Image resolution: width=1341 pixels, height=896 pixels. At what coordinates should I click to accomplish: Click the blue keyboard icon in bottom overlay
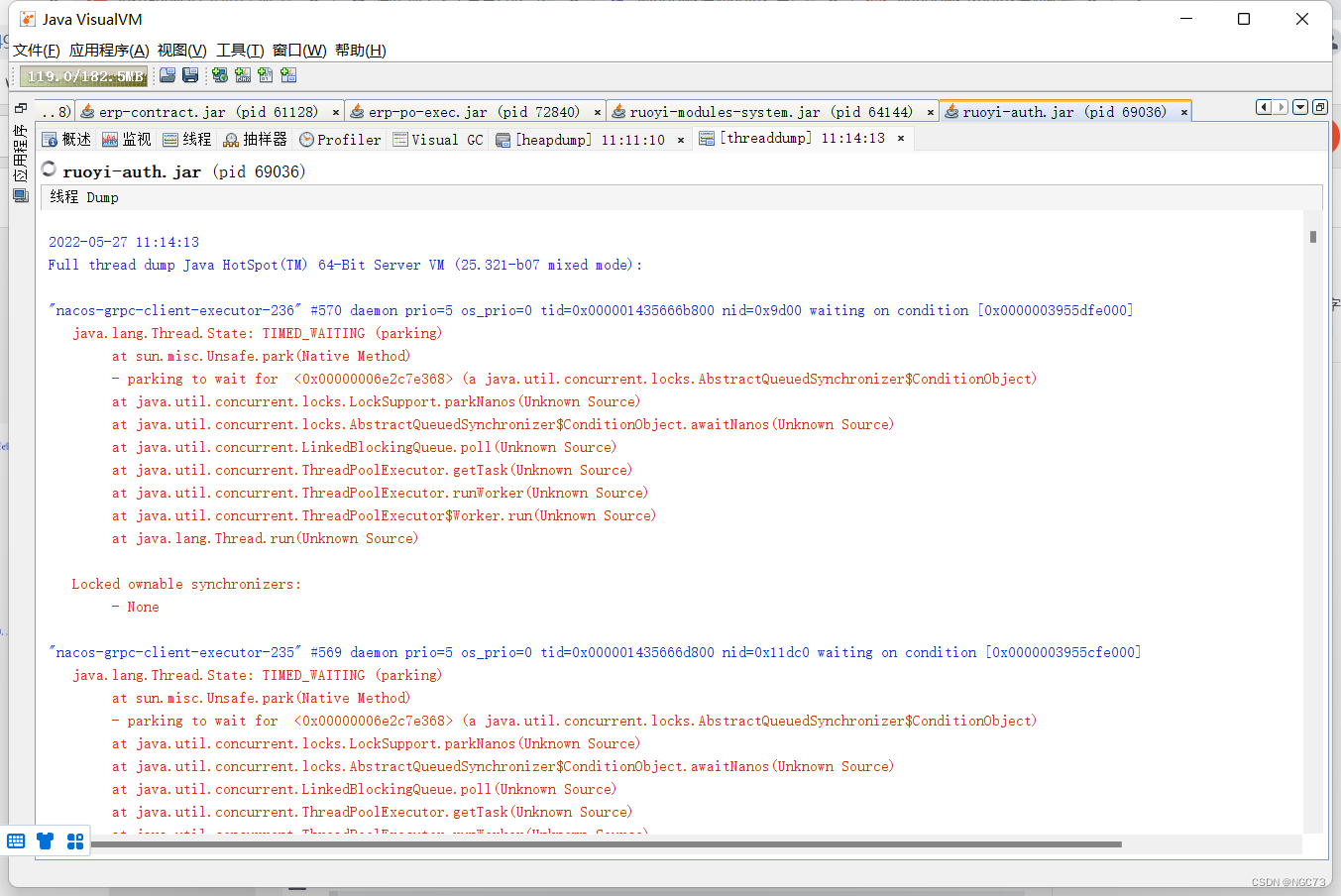pos(16,841)
